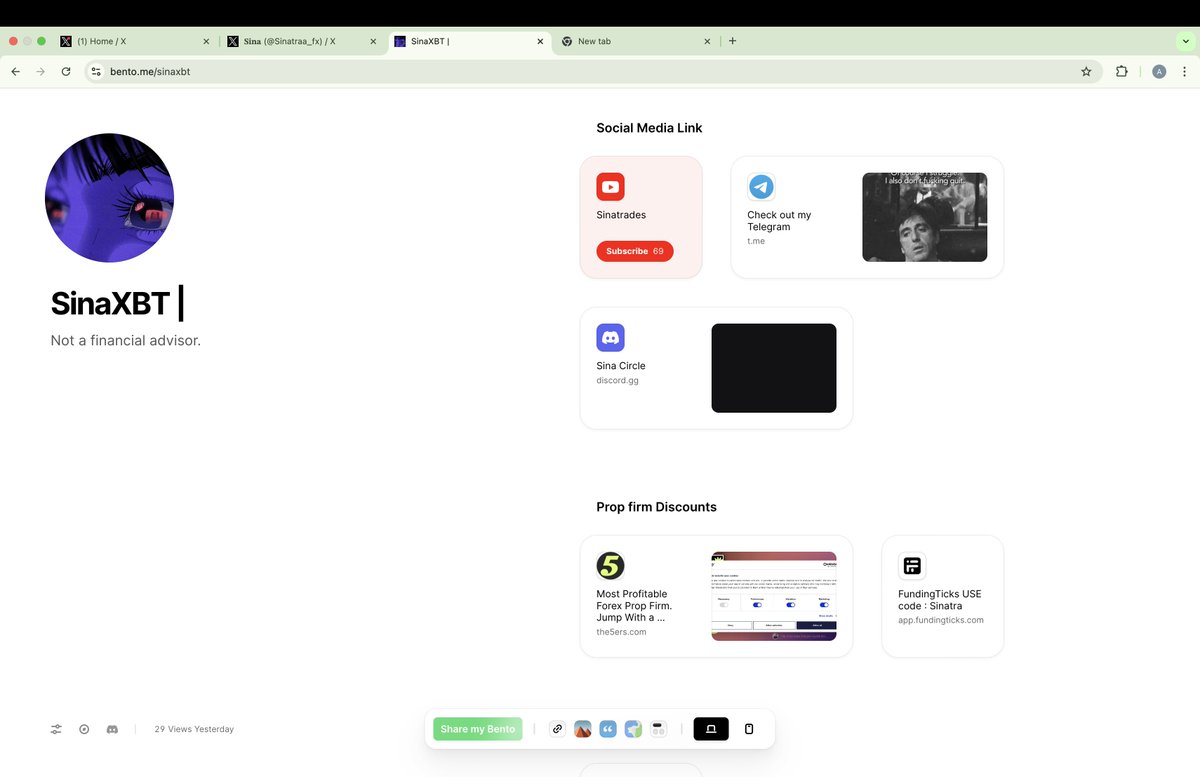Click the Share my Bento button
The height and width of the screenshot is (777, 1200).
[477, 729]
